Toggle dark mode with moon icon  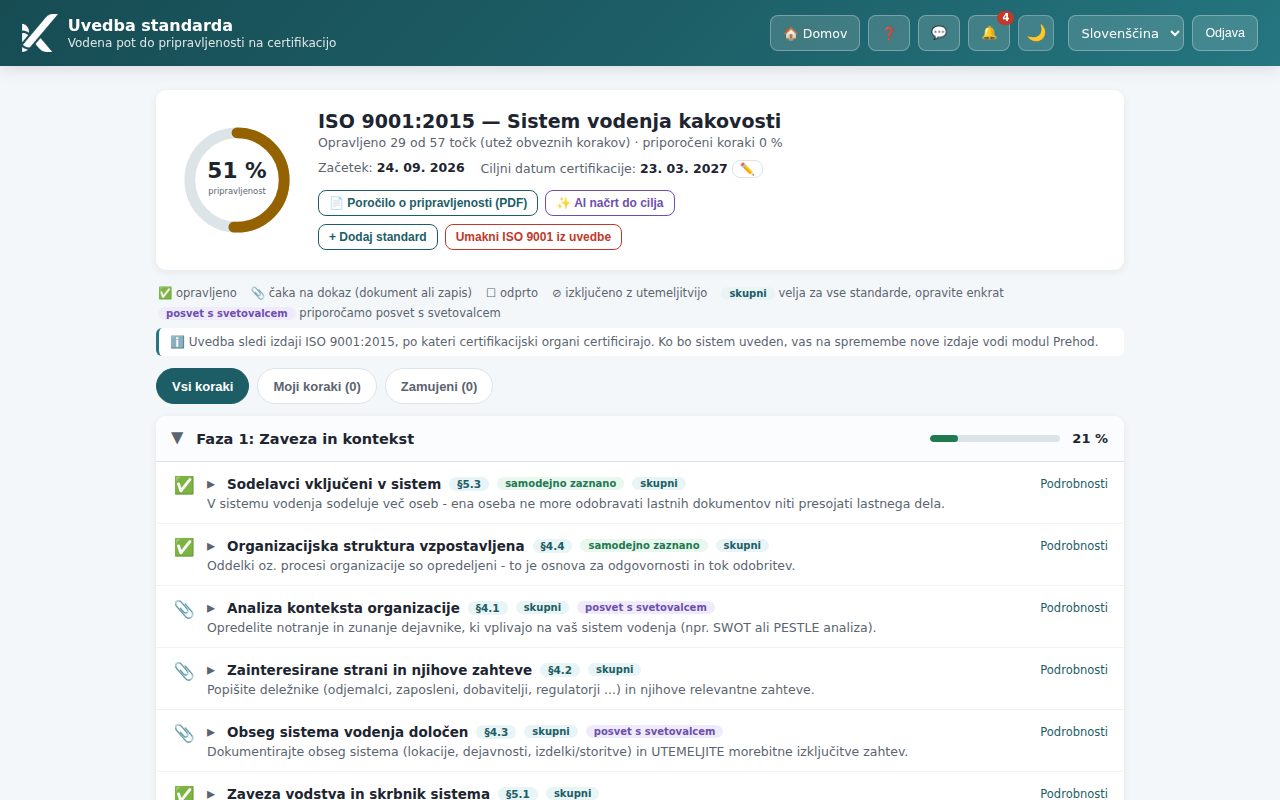pos(1036,33)
